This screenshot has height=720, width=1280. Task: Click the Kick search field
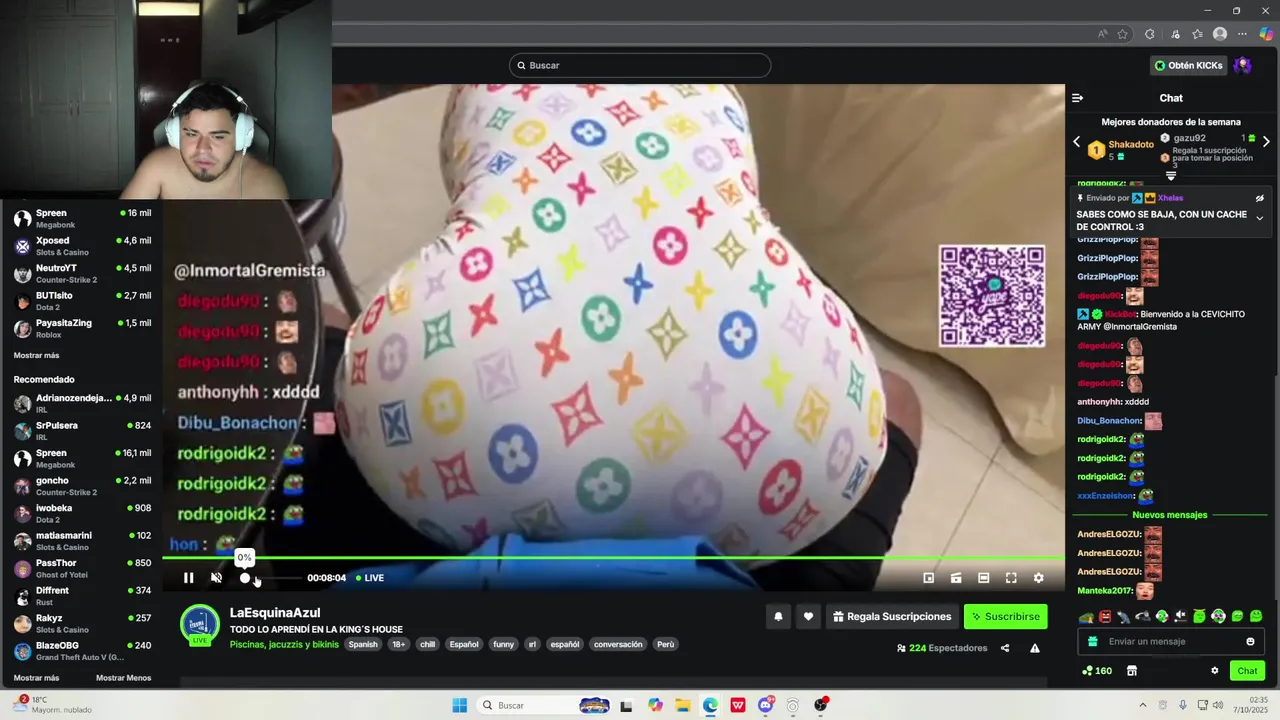point(640,65)
